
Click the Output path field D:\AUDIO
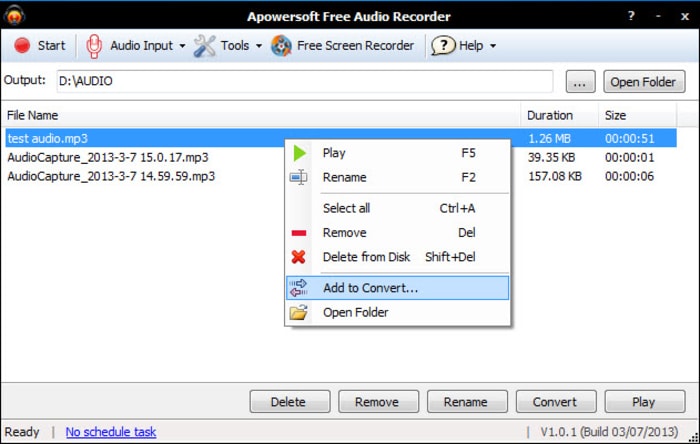coord(304,81)
